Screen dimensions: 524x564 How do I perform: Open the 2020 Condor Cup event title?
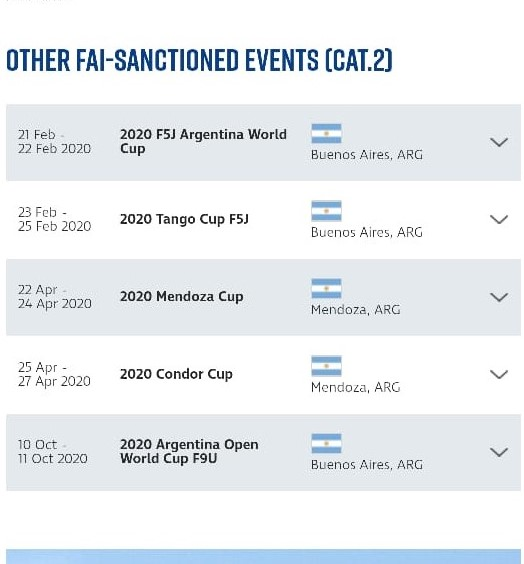coord(176,374)
